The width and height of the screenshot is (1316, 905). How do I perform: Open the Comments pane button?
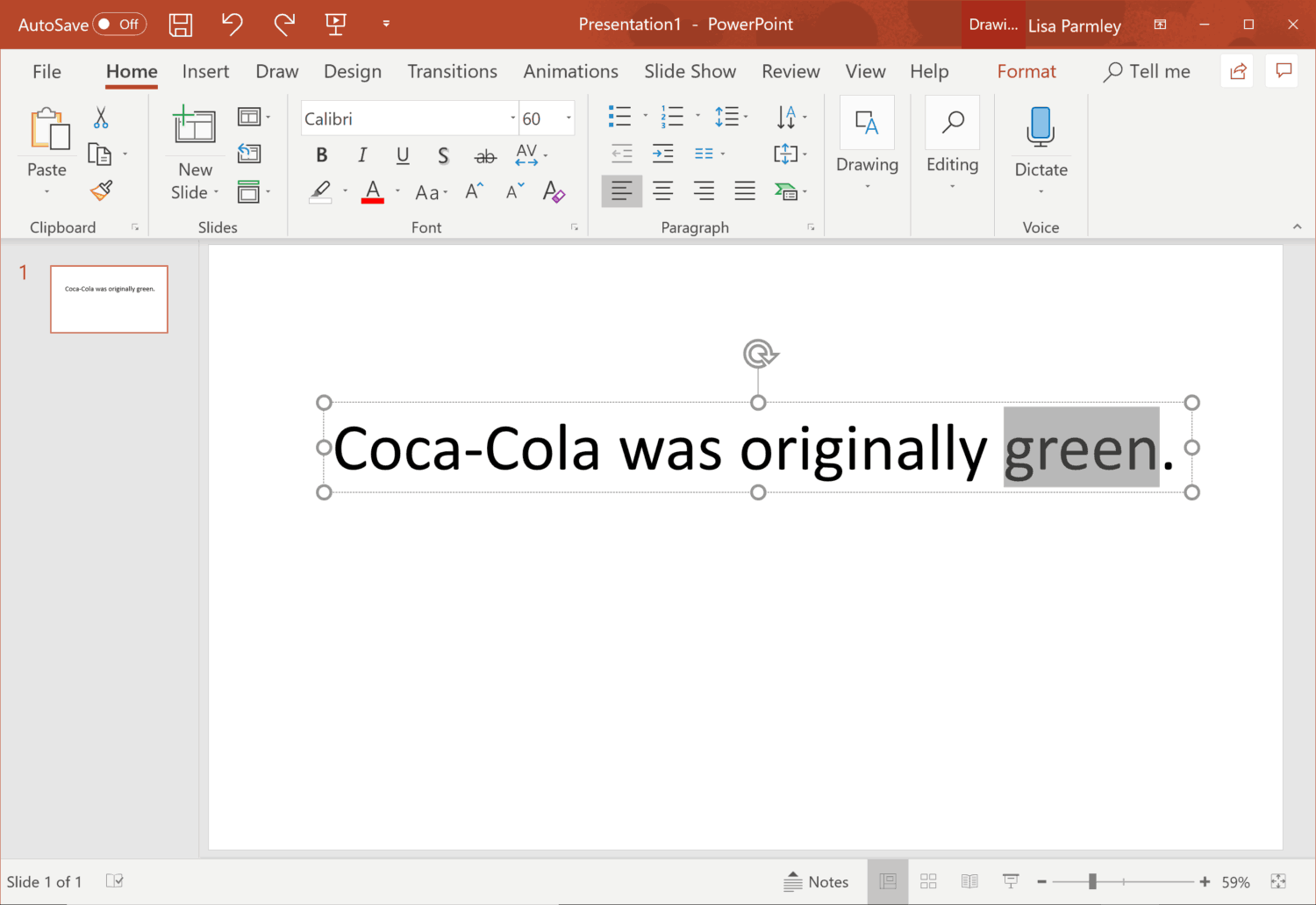pos(1283,71)
